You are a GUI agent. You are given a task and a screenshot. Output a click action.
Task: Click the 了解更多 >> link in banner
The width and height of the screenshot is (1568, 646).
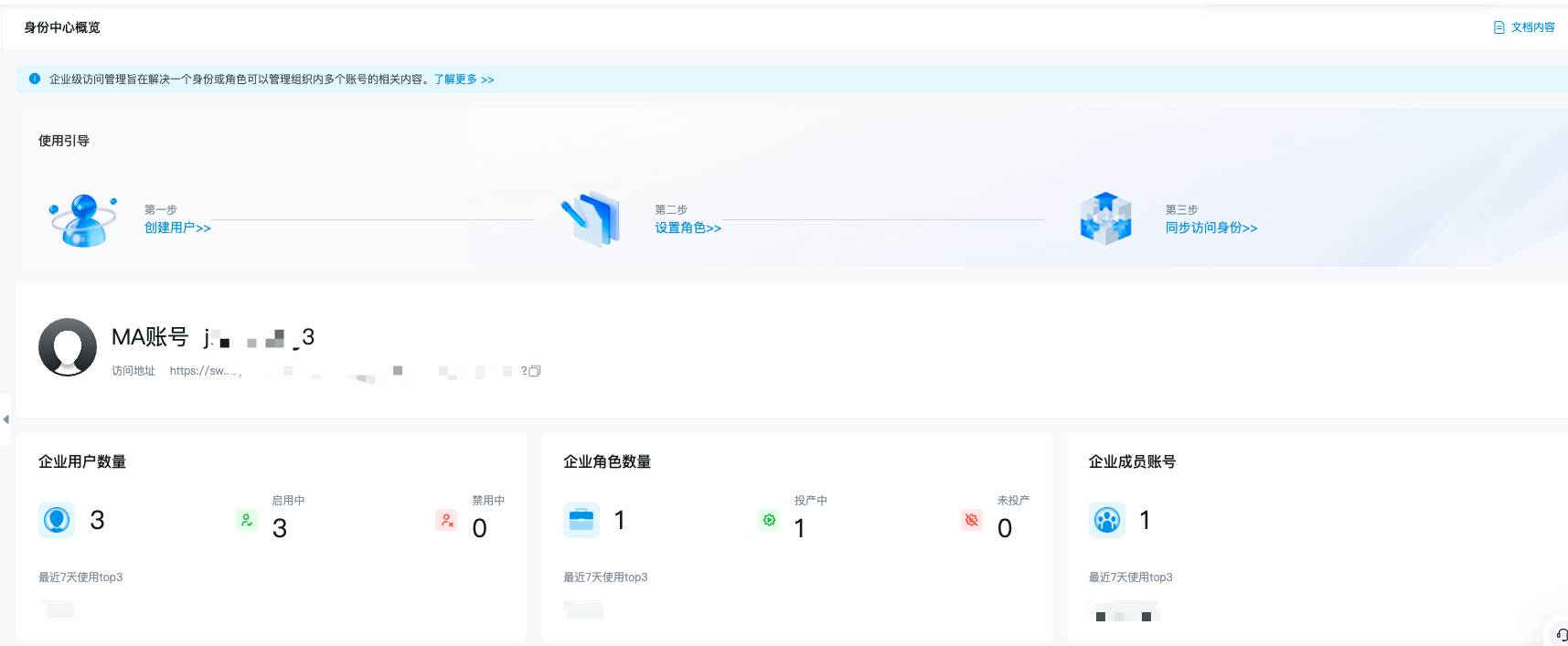coord(464,79)
